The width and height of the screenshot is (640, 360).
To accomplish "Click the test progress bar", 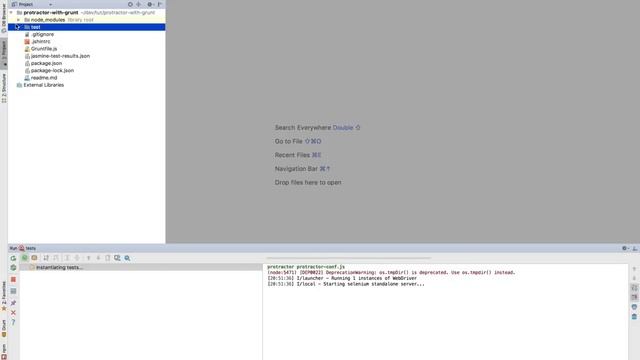I will [x=348, y=258].
